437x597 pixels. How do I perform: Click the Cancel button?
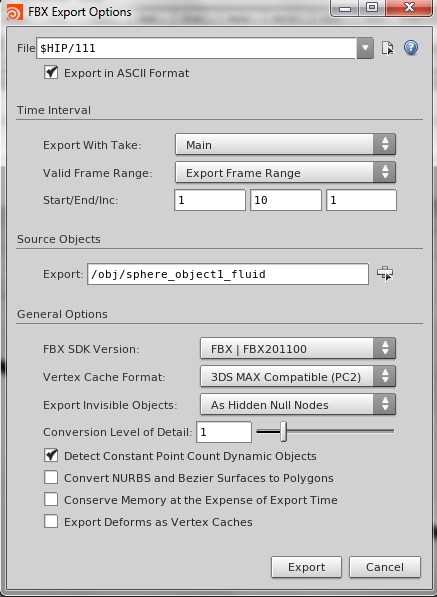tap(385, 567)
